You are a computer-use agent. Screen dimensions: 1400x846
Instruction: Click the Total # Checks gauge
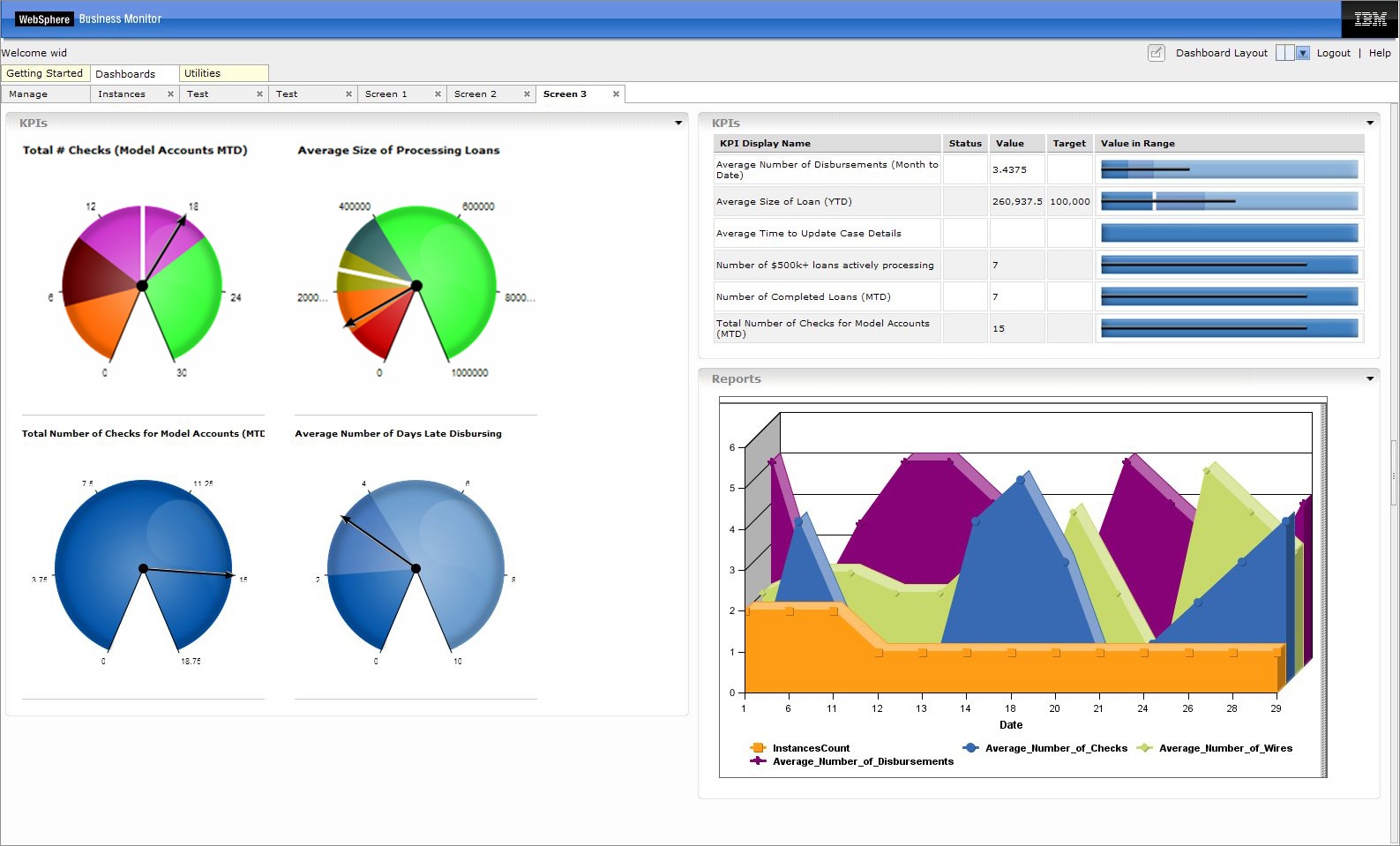142,284
